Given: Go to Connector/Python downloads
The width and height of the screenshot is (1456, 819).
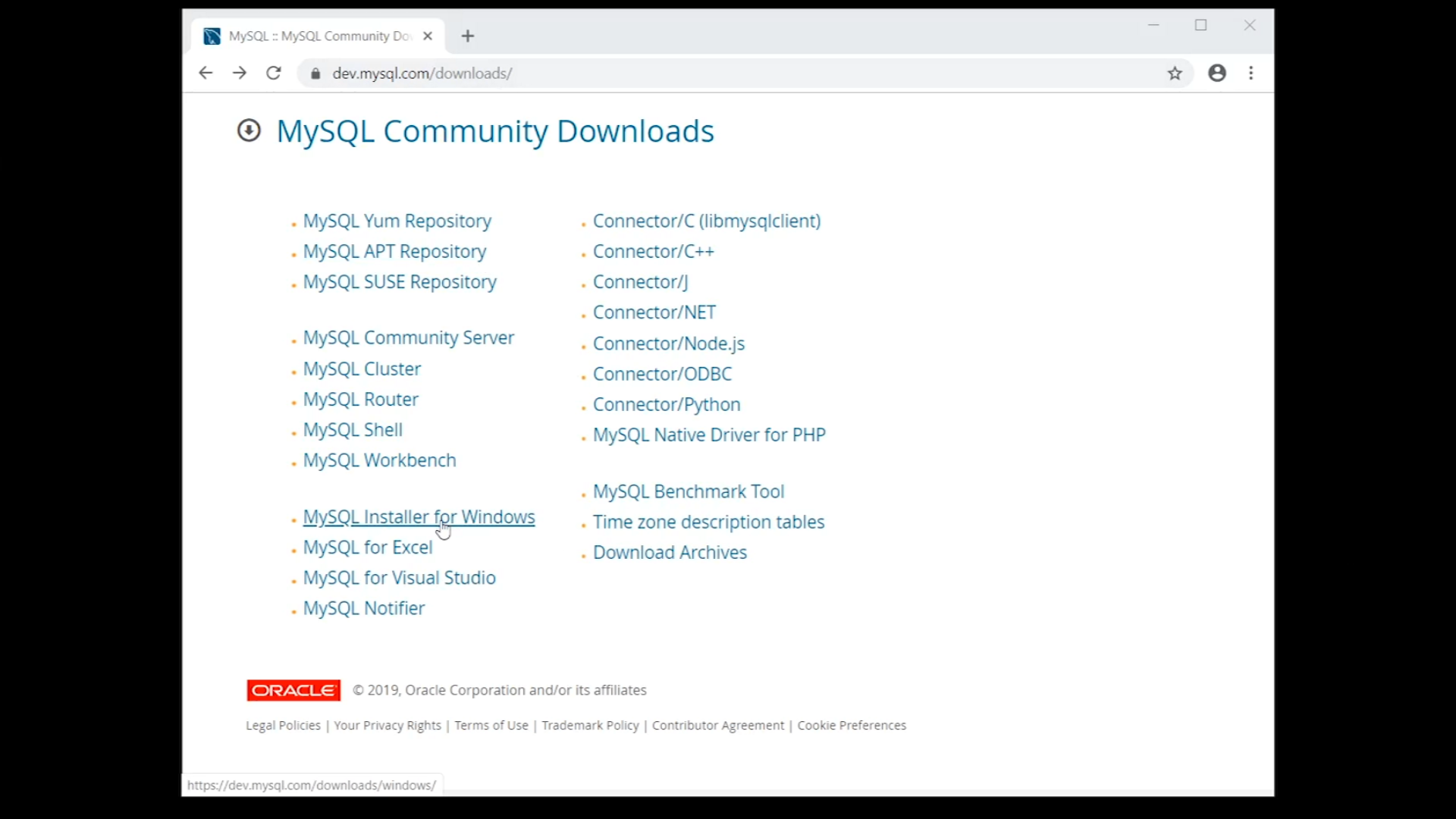Looking at the screenshot, I should coord(666,405).
